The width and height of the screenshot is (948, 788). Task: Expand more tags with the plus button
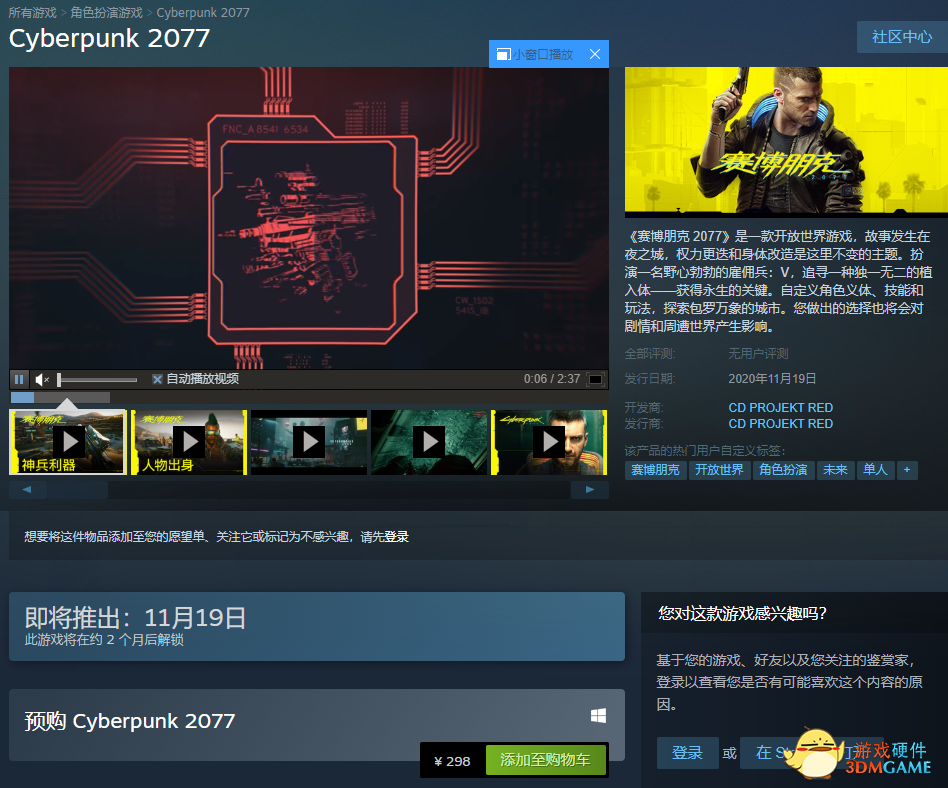[907, 470]
